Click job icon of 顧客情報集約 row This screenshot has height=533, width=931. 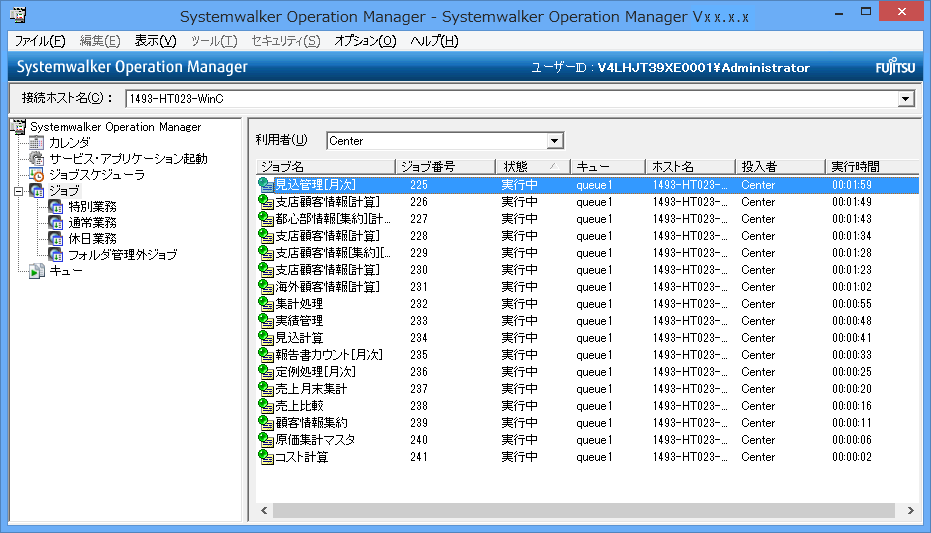[x=266, y=423]
